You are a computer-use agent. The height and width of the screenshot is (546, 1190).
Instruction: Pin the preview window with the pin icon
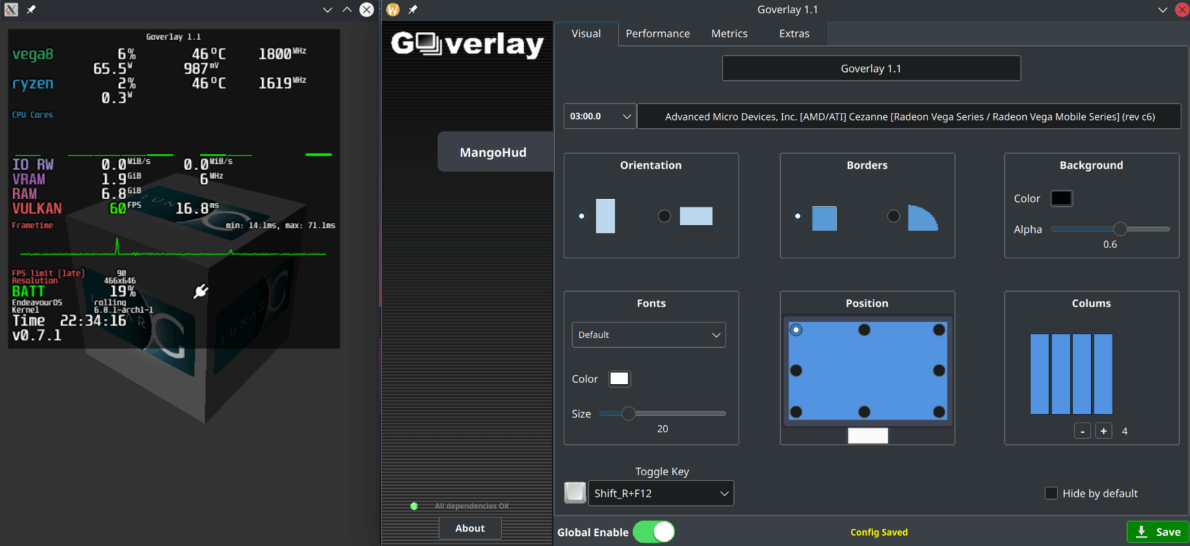31,10
